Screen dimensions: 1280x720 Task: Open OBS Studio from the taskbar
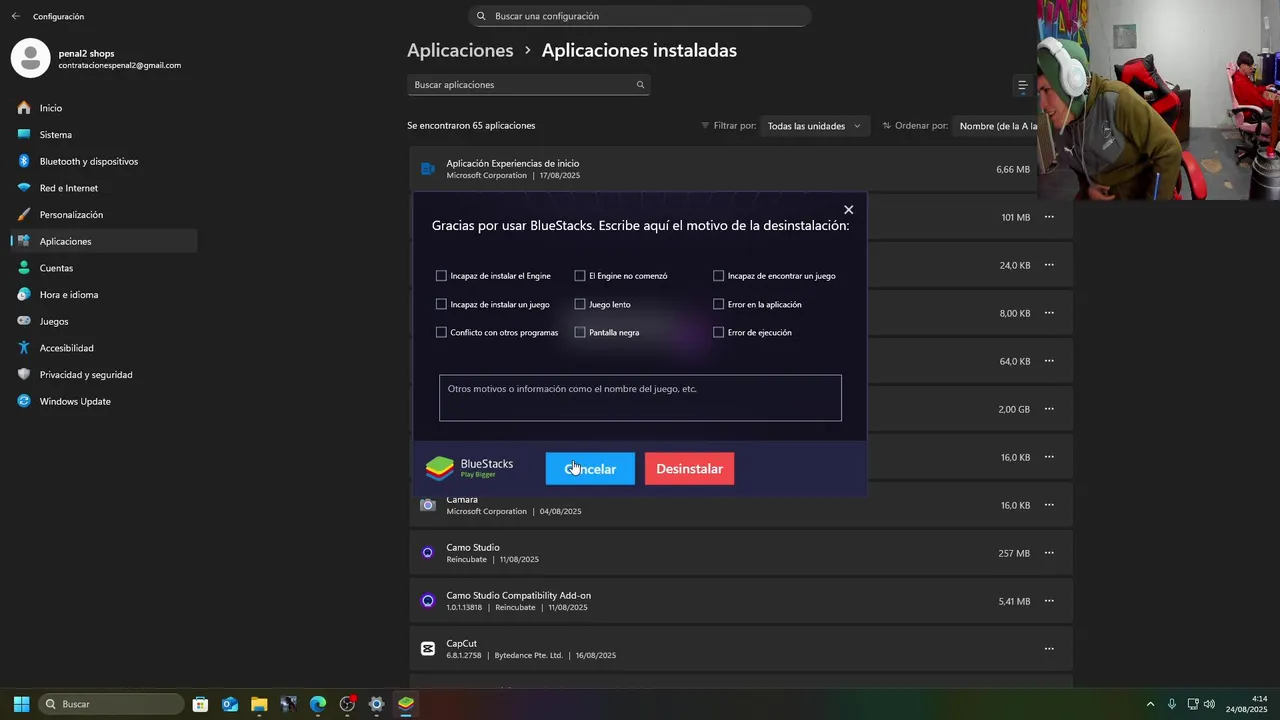[x=347, y=704]
